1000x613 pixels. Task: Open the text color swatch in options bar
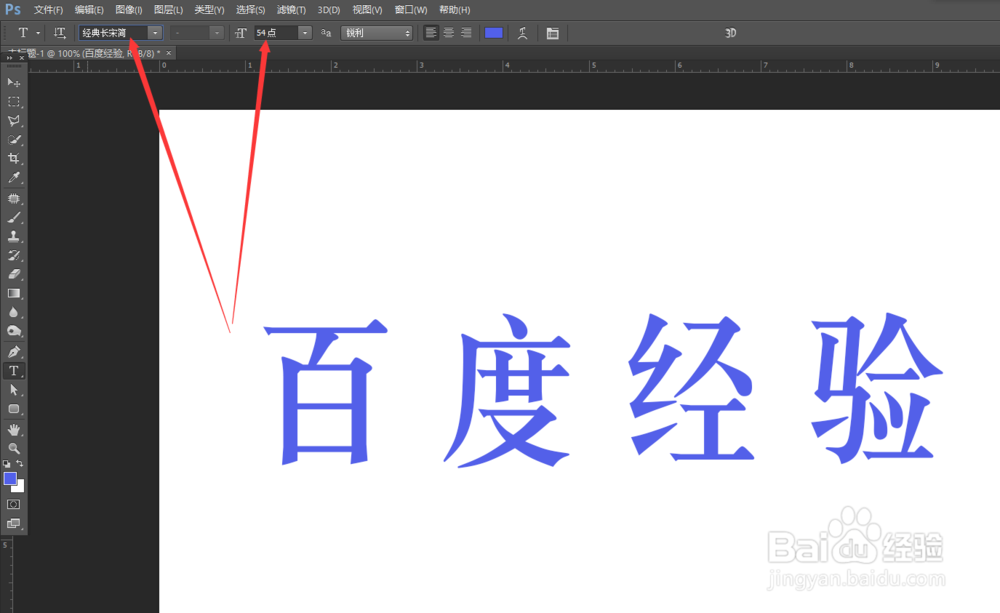494,33
